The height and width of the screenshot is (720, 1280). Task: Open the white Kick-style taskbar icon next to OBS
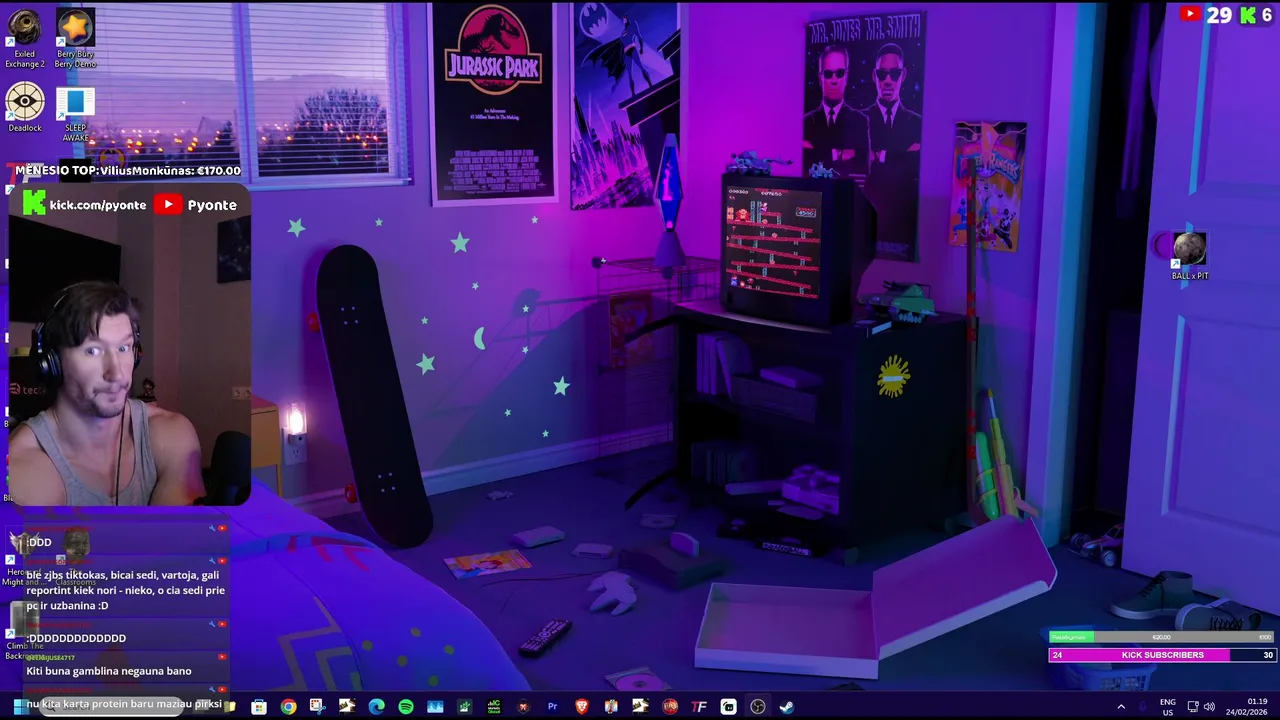point(729,707)
